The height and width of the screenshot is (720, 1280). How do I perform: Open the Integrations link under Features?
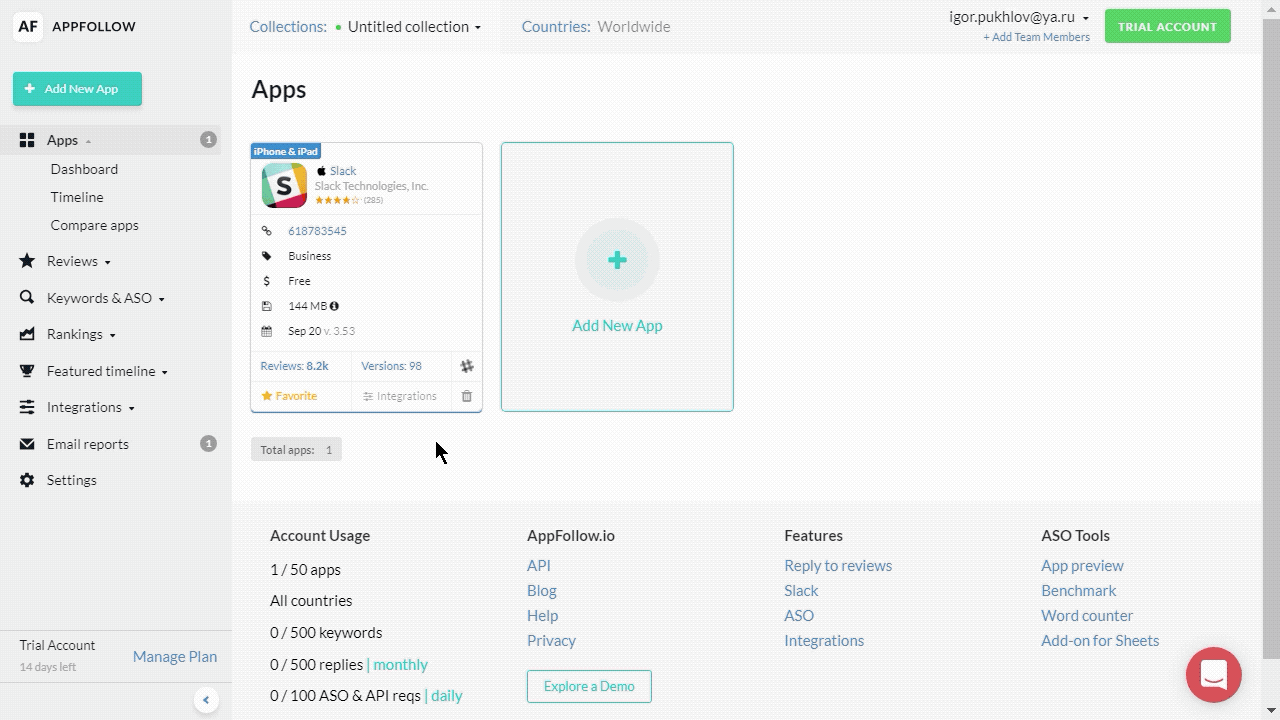click(824, 640)
